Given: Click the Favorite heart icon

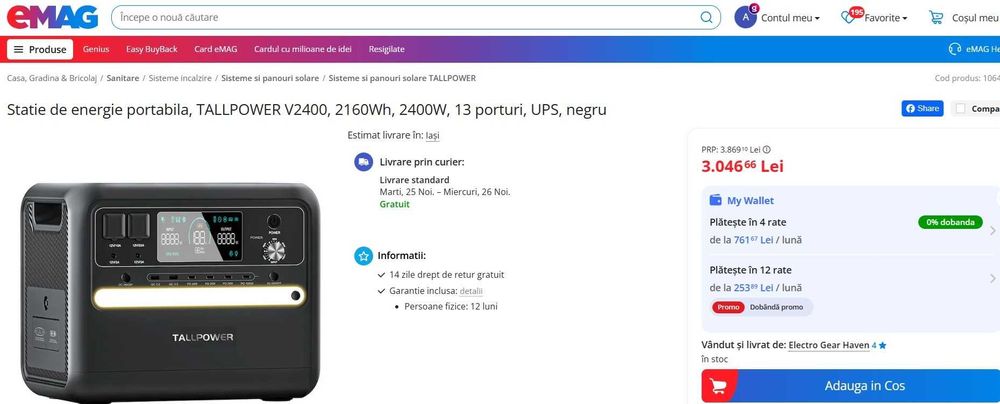Looking at the screenshot, I should (x=850, y=18).
